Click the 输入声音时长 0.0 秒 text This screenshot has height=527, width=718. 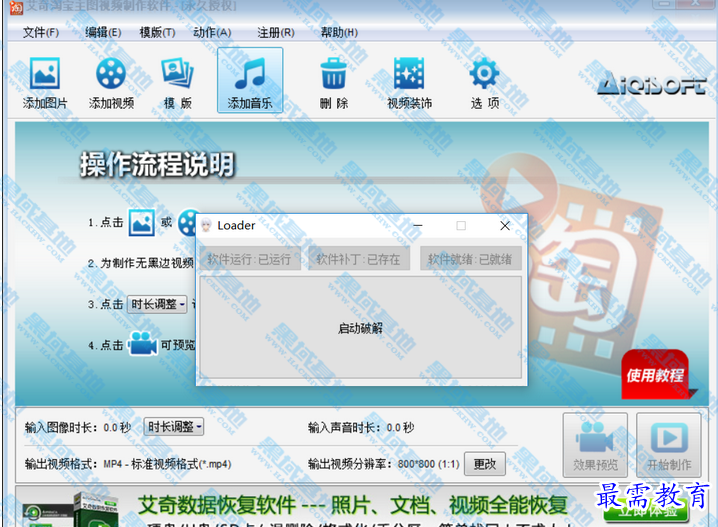click(x=361, y=428)
